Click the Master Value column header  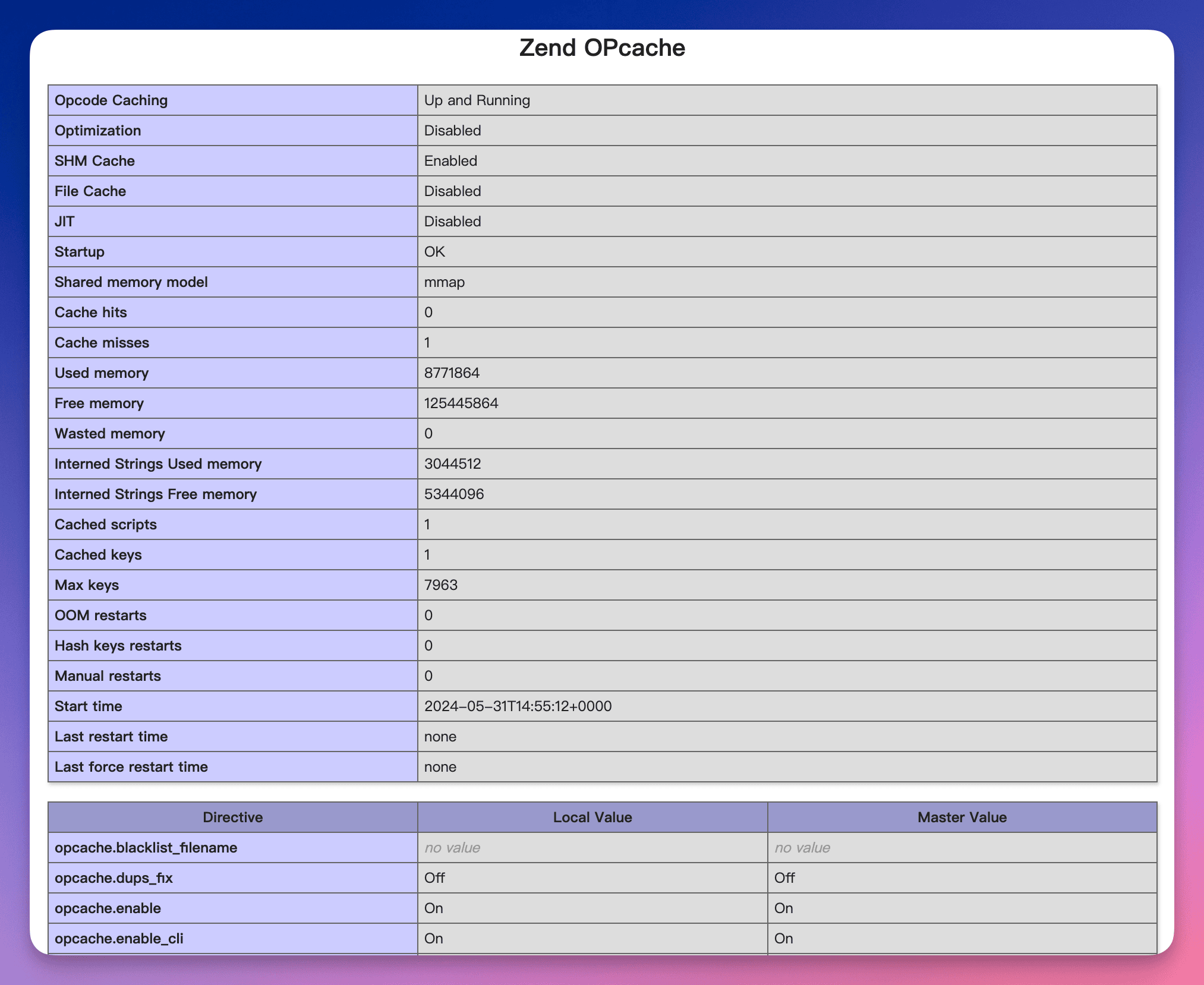[962, 817]
